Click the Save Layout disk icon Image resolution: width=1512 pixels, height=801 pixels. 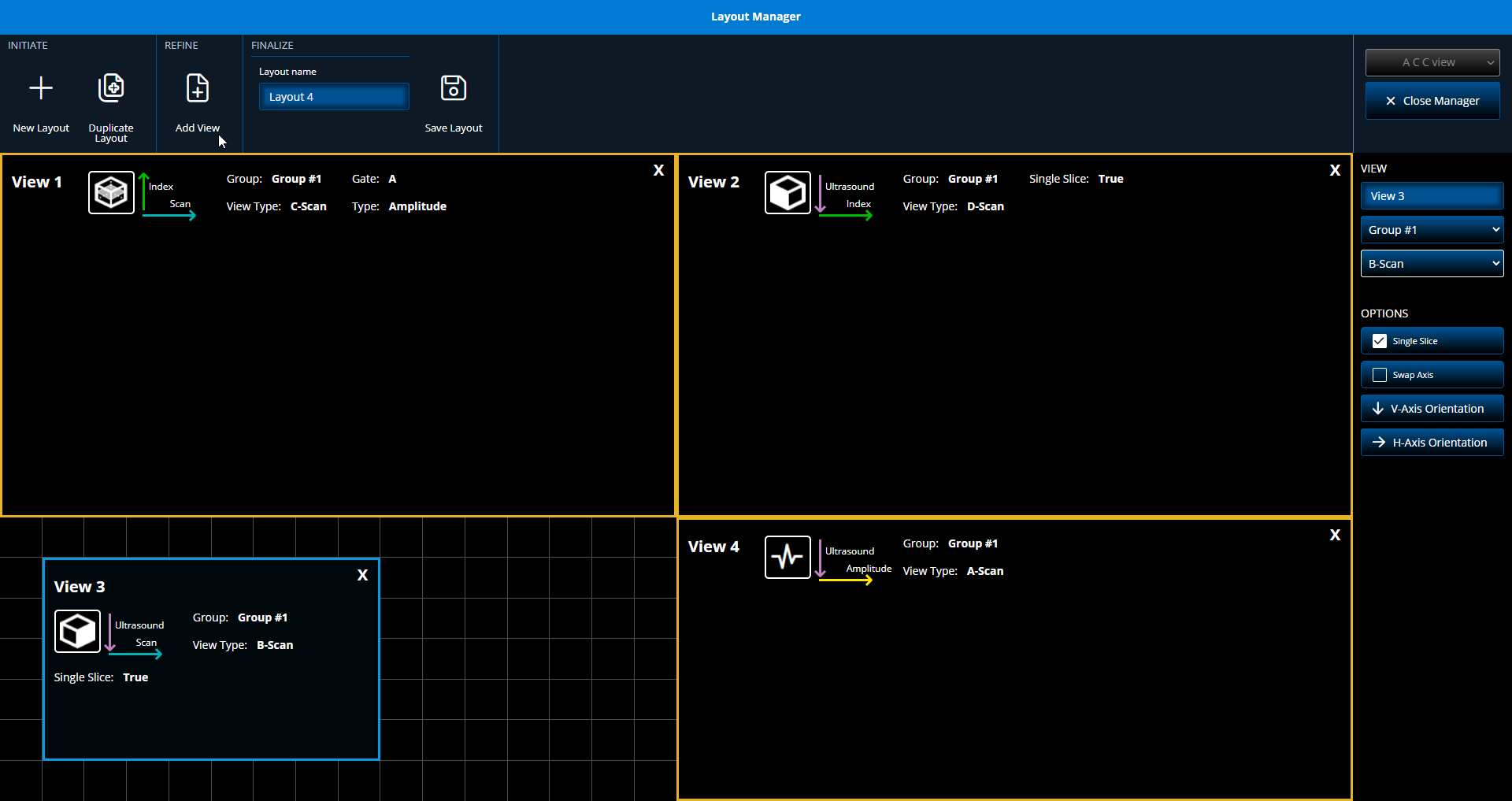pos(454,88)
